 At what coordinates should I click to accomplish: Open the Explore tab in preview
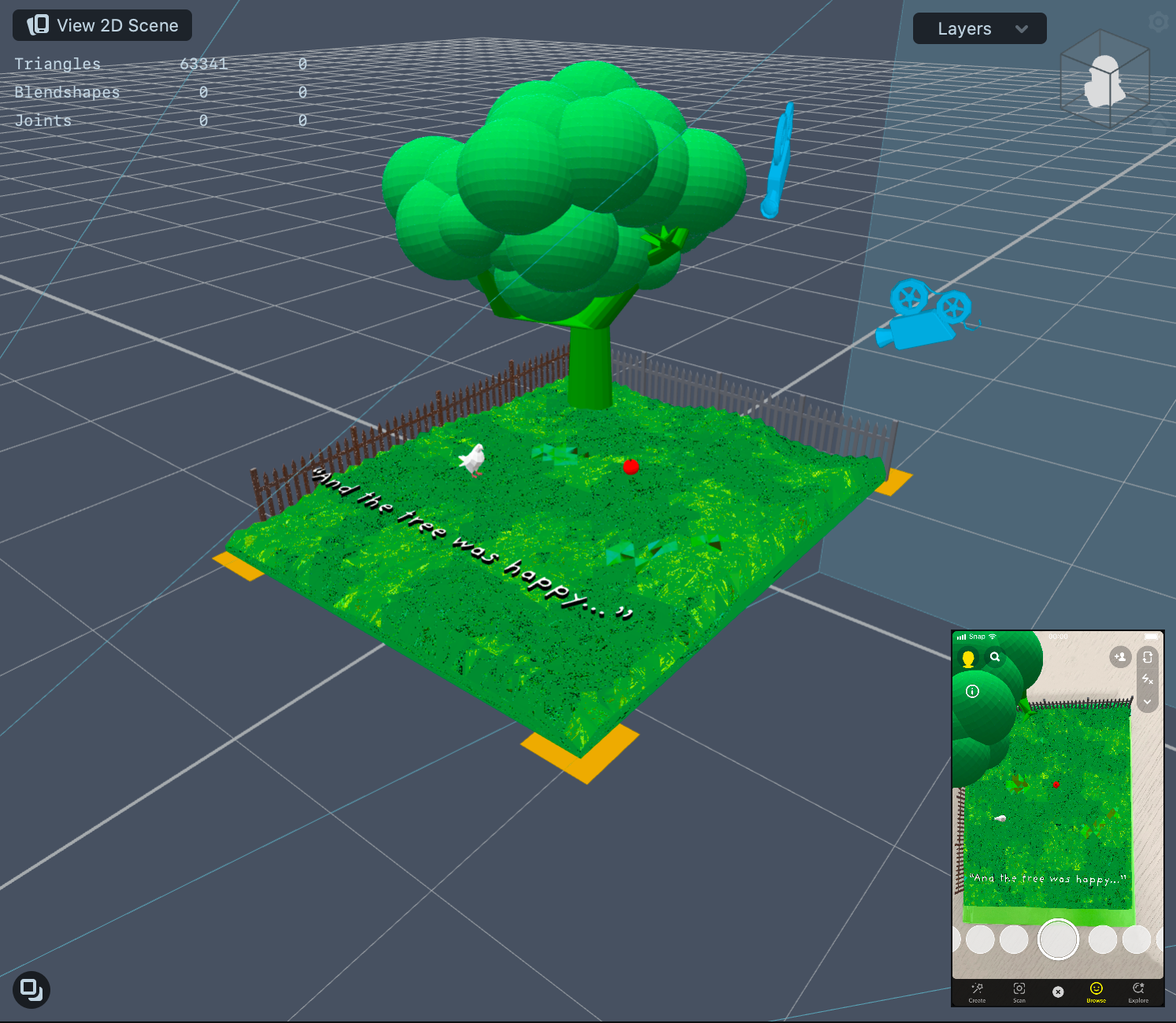[x=1138, y=992]
